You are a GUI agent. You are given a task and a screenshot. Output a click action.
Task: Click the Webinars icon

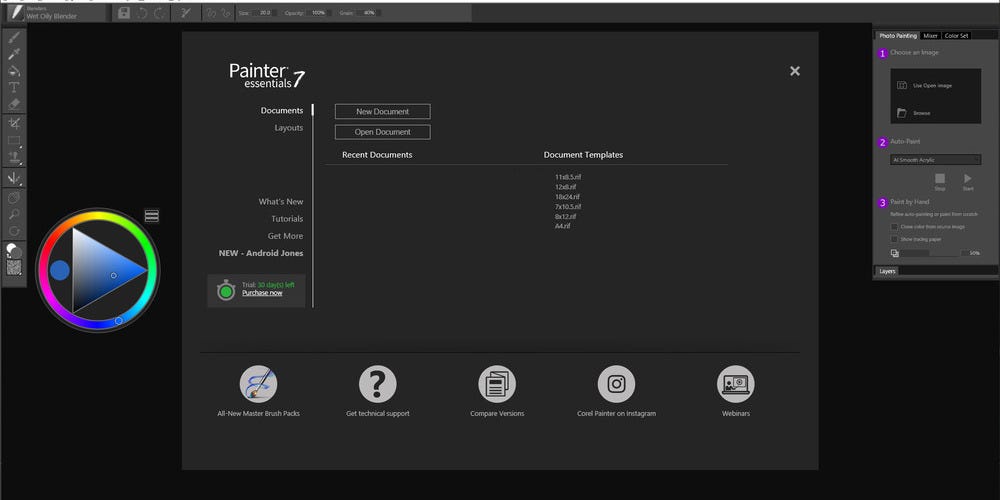click(x=735, y=384)
